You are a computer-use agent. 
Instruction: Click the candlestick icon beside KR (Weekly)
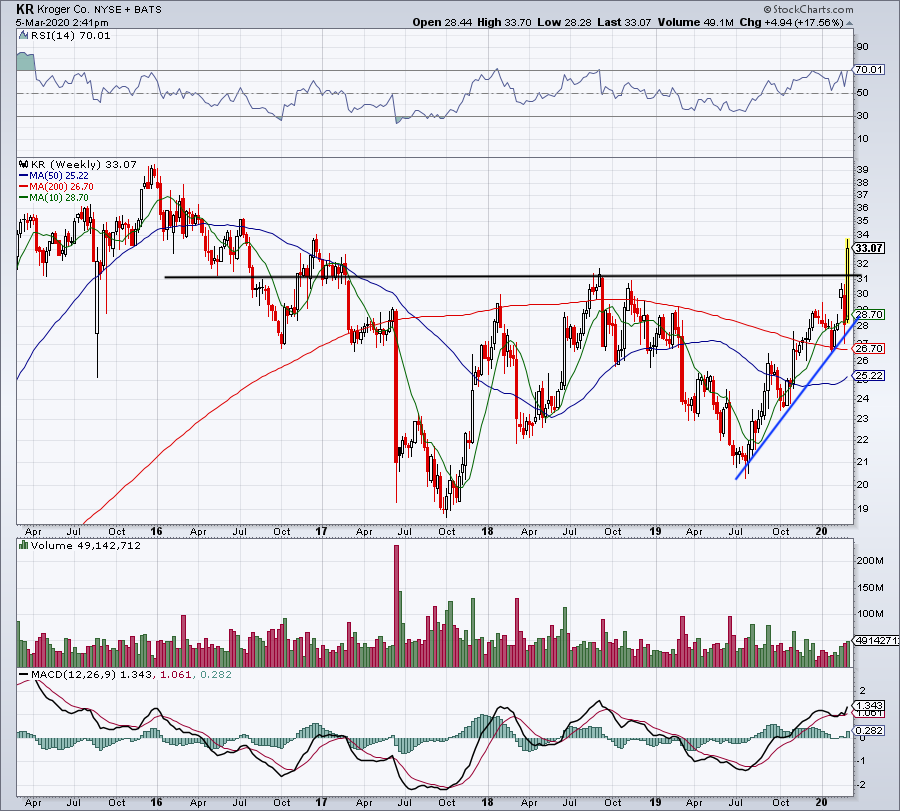pyautogui.click(x=24, y=165)
